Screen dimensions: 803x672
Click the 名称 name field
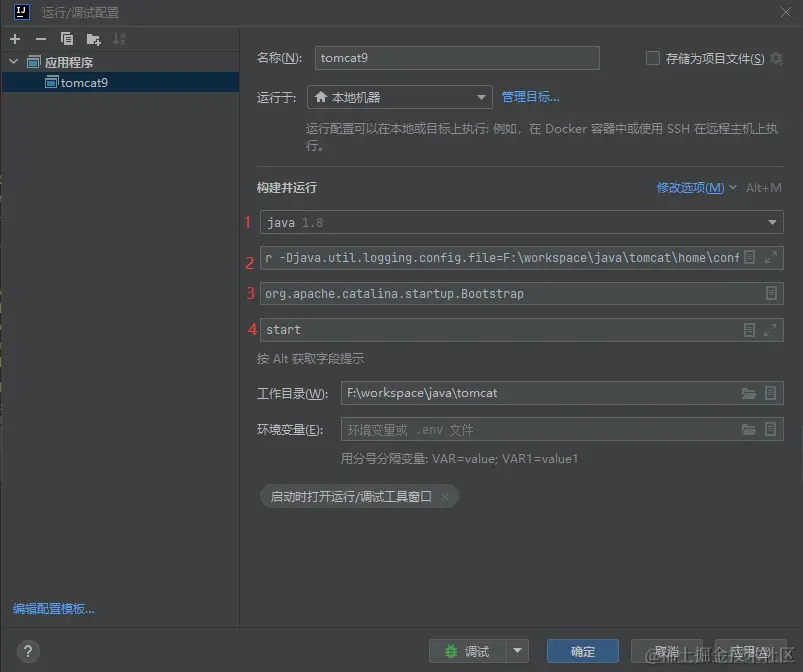(x=457, y=58)
